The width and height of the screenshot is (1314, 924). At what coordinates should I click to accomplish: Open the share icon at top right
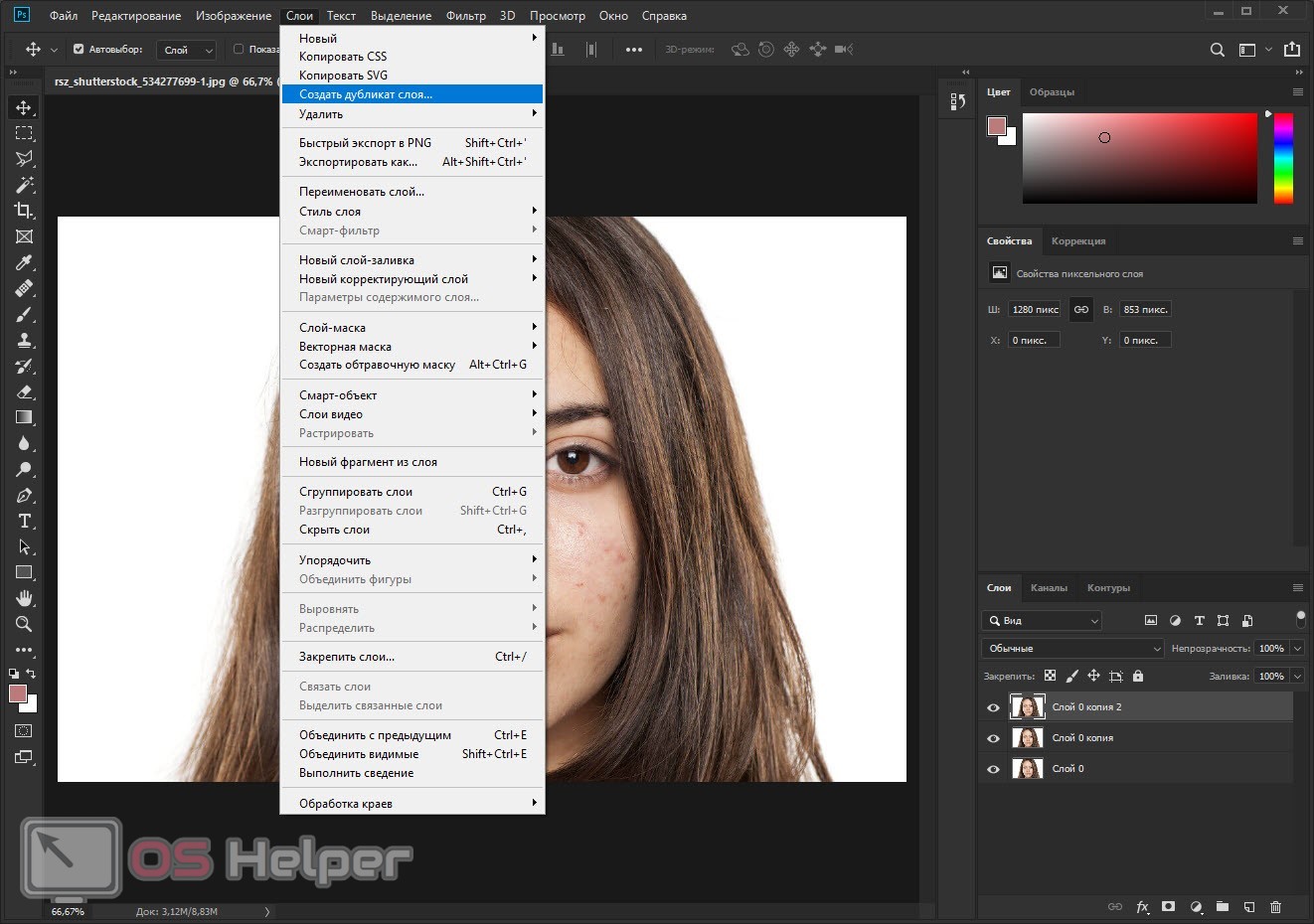[x=1292, y=49]
